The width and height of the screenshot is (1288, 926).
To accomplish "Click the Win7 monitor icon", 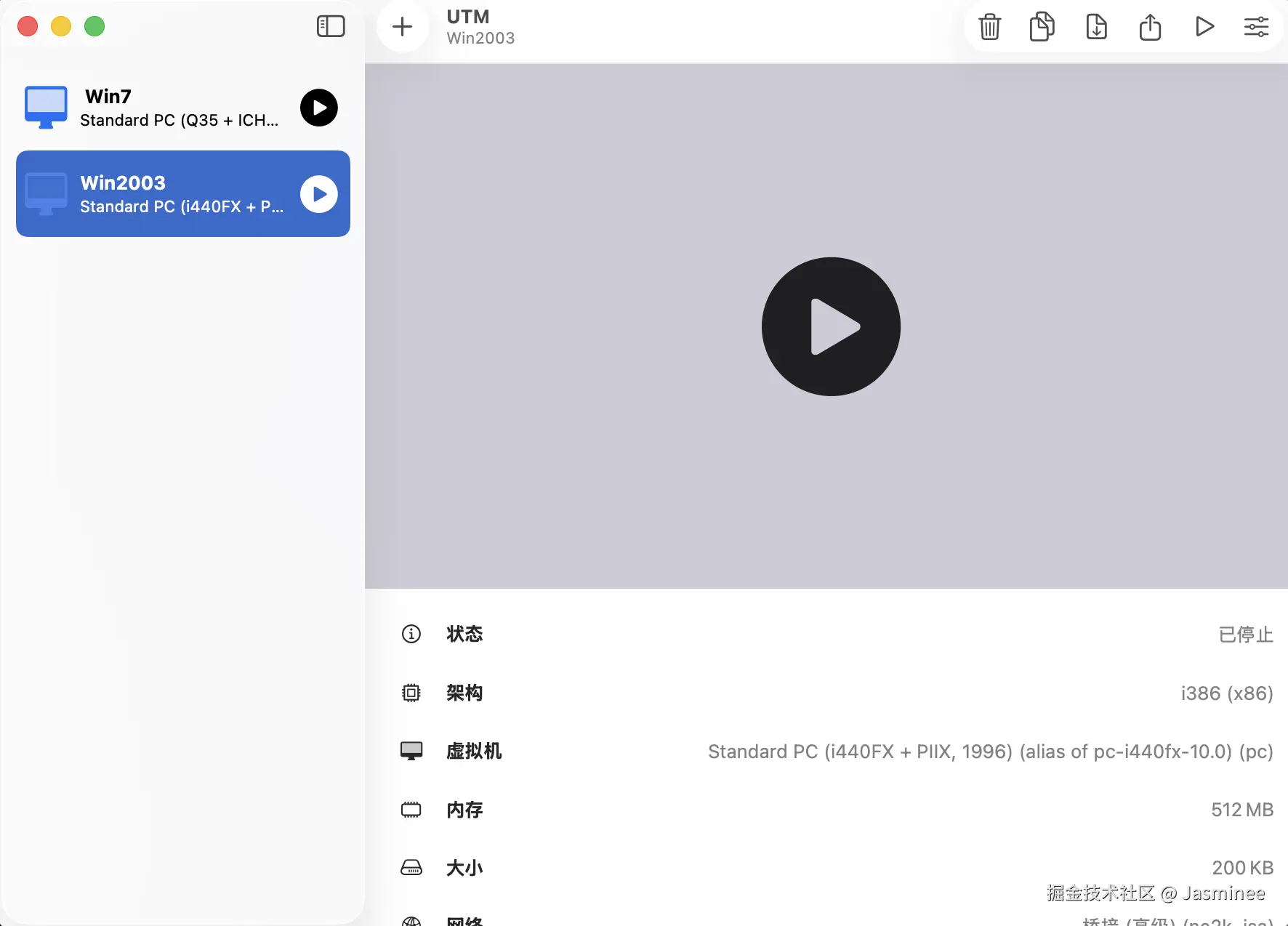I will coord(47,108).
